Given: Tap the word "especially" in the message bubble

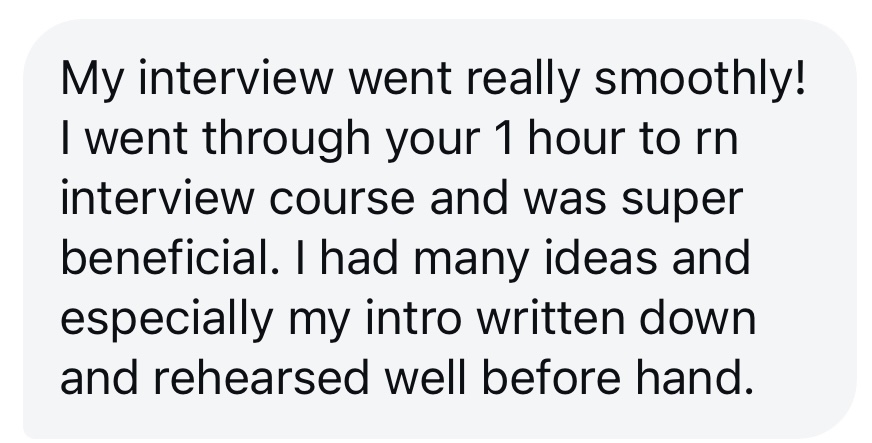Looking at the screenshot, I should (x=166, y=320).
